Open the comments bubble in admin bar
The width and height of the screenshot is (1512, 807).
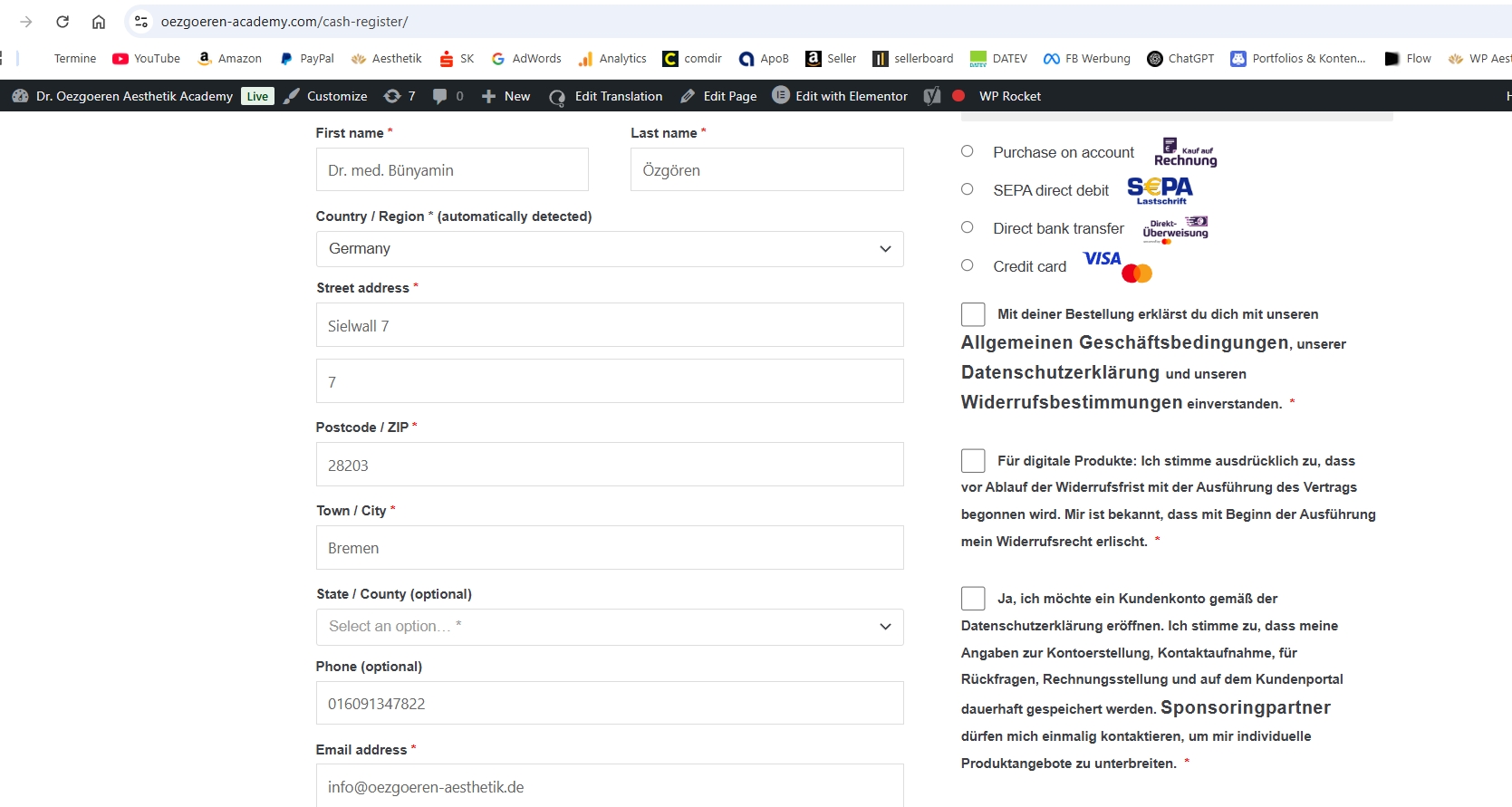pos(448,96)
